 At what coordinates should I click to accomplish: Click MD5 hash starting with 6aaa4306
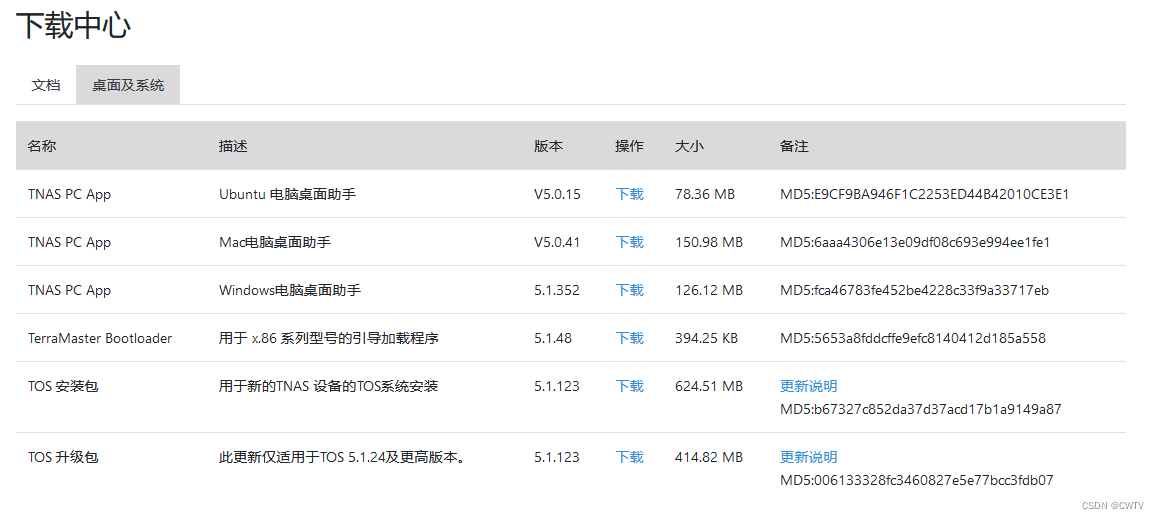[x=915, y=242]
